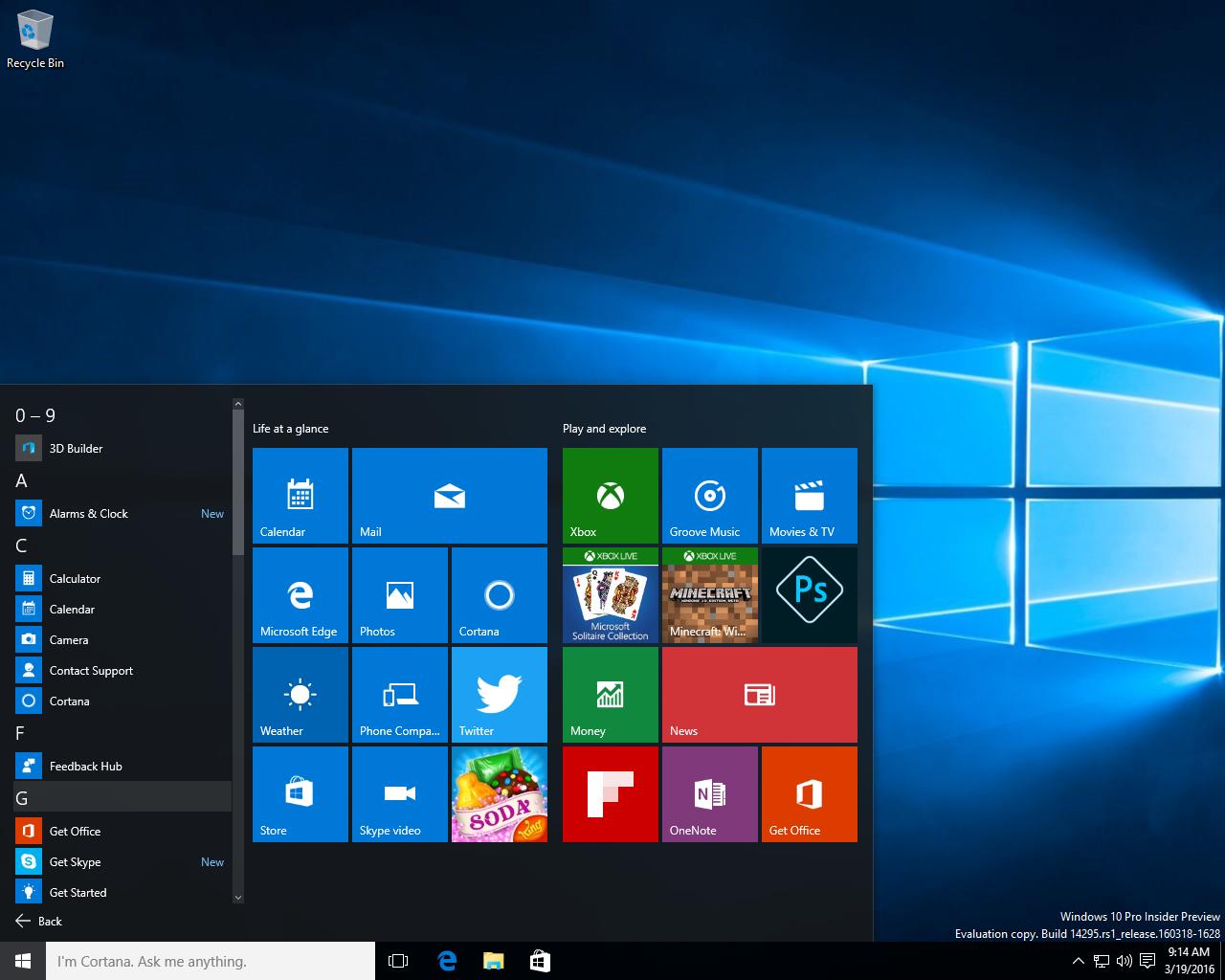
Task: Open the Photoshop Express tile
Action: tap(810, 595)
